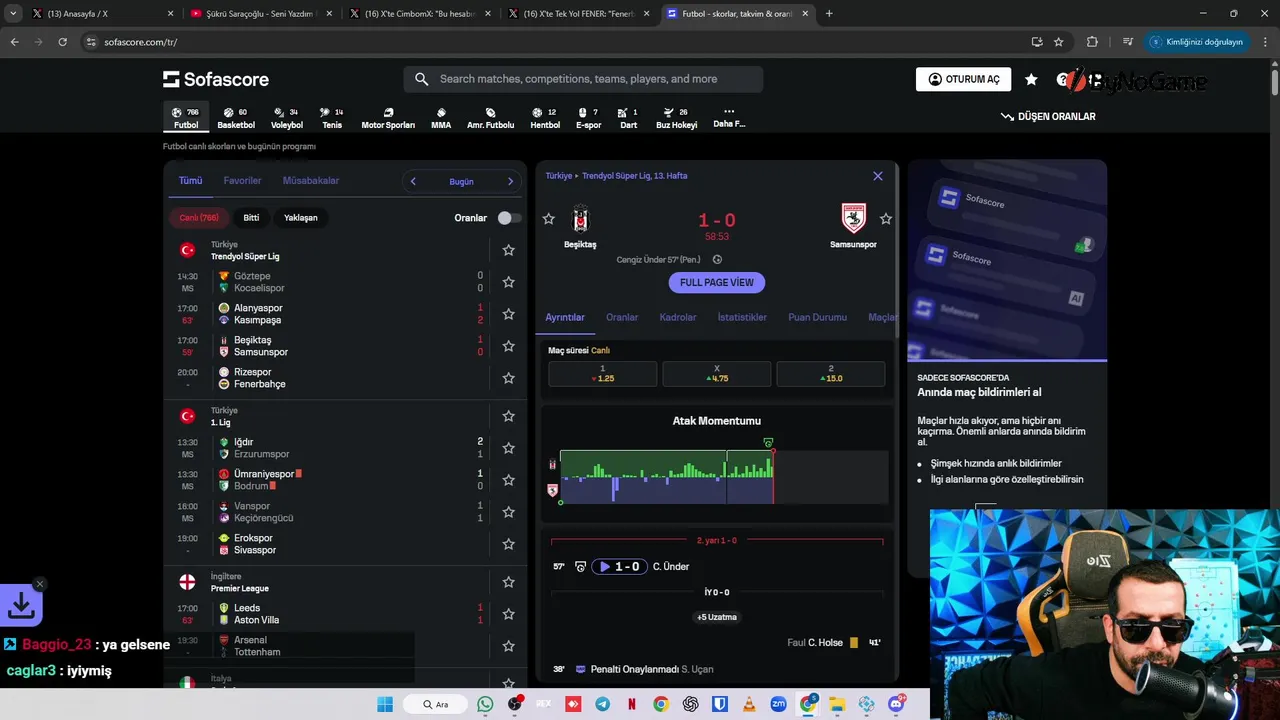Viewport: 1280px width, 720px height.
Task: Open Telegram from the taskbar
Action: pyautogui.click(x=602, y=704)
